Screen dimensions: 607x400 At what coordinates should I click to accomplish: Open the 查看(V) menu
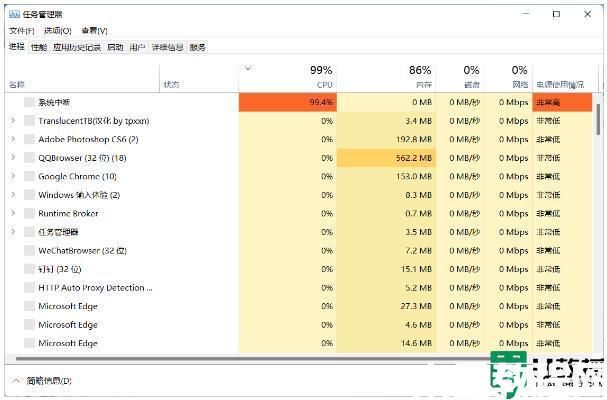pos(94,31)
